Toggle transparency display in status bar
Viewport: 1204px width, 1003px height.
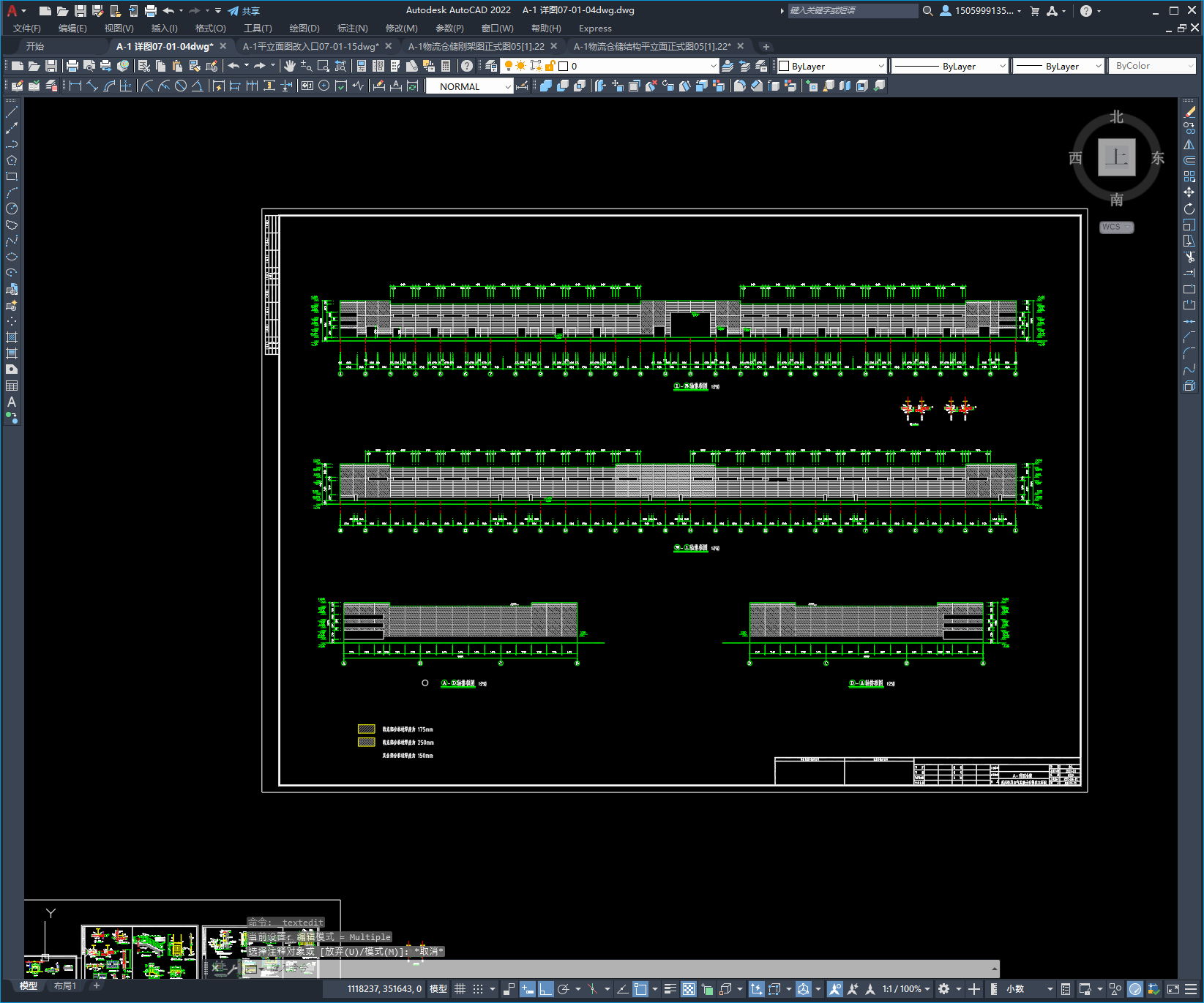coord(689,989)
